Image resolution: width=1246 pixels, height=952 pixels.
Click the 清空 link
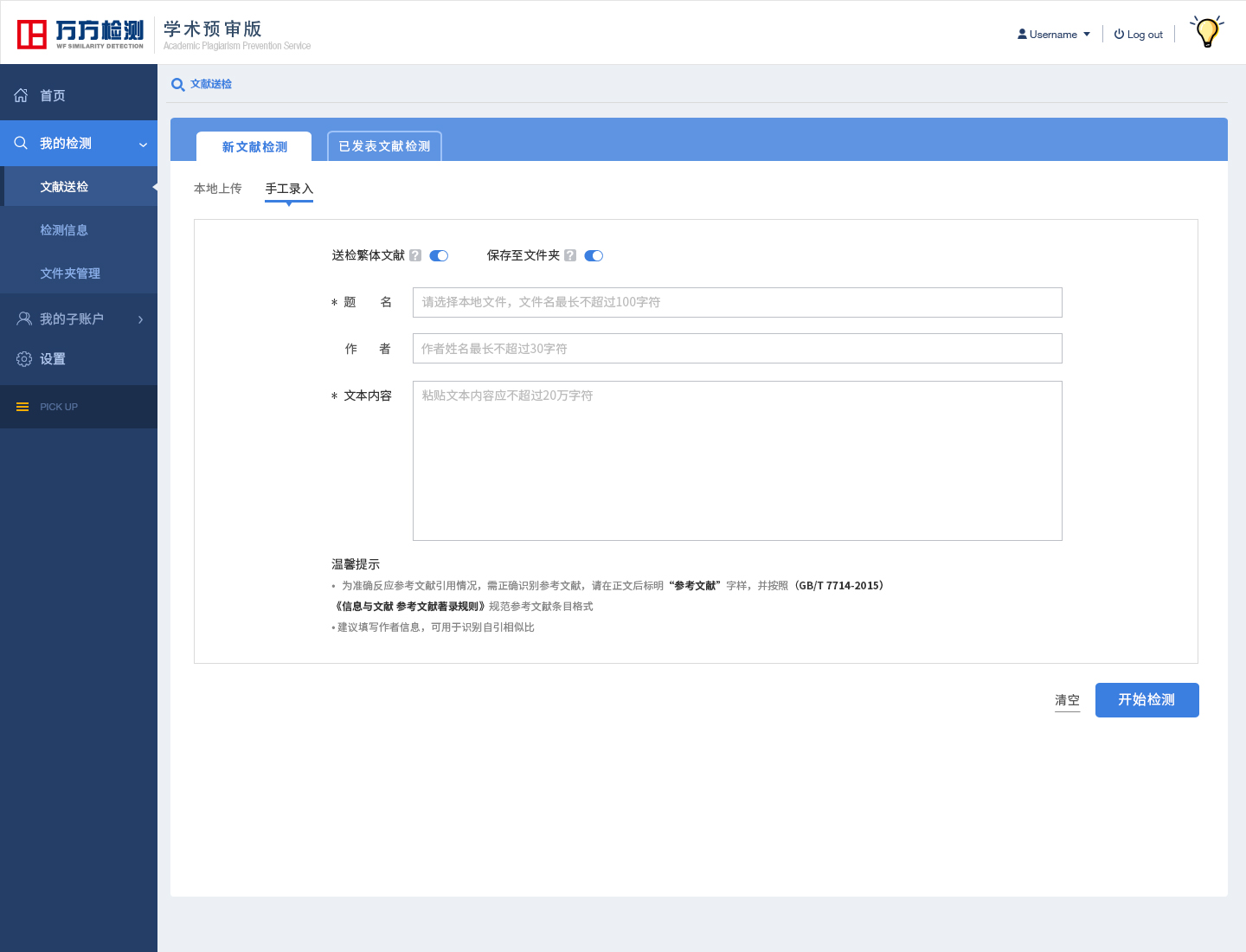tap(1068, 700)
